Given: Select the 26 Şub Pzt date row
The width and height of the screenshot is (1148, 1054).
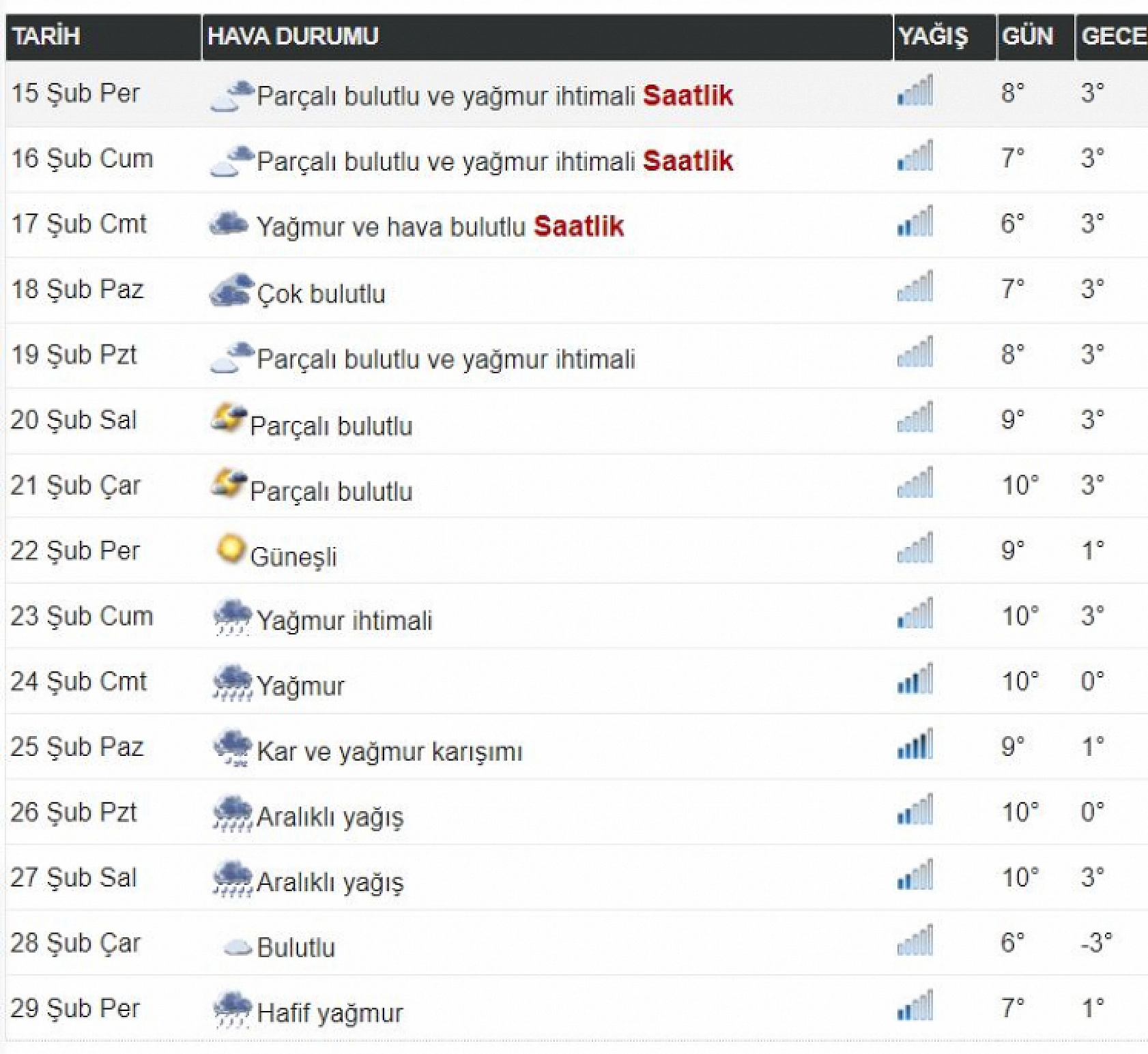Looking at the screenshot, I should tap(74, 812).
